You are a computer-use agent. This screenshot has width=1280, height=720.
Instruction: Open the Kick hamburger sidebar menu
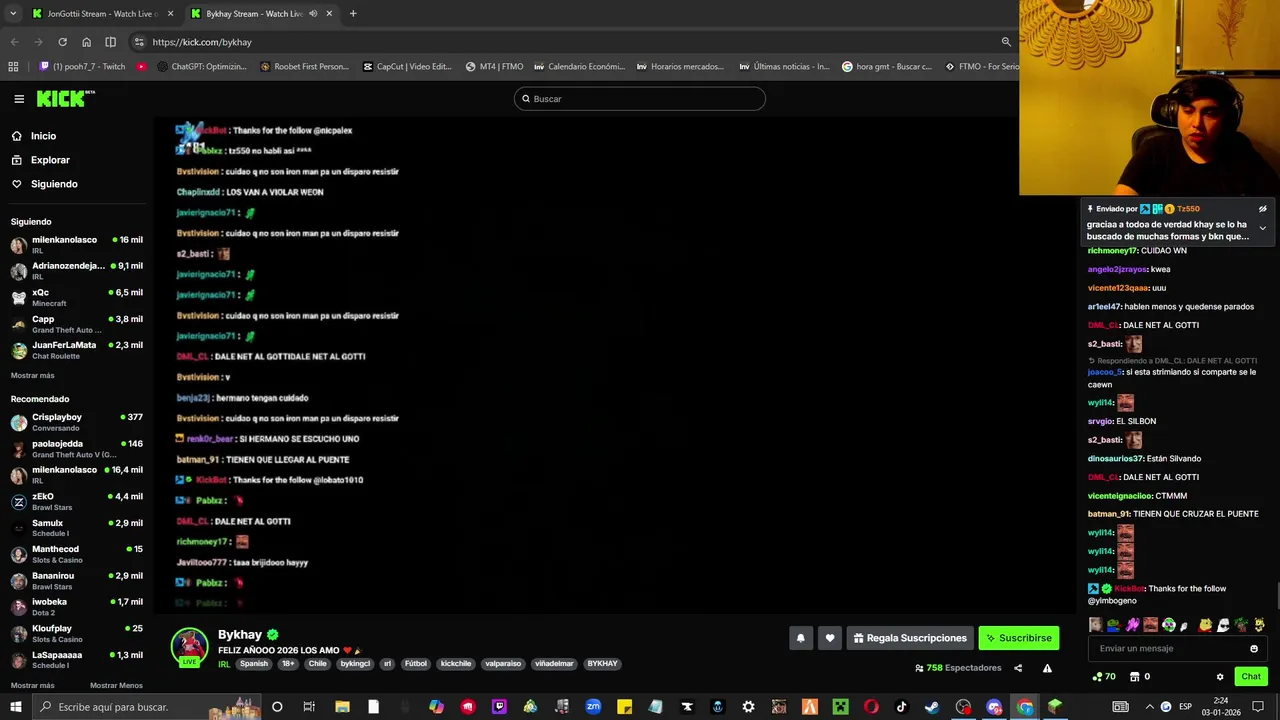point(19,99)
